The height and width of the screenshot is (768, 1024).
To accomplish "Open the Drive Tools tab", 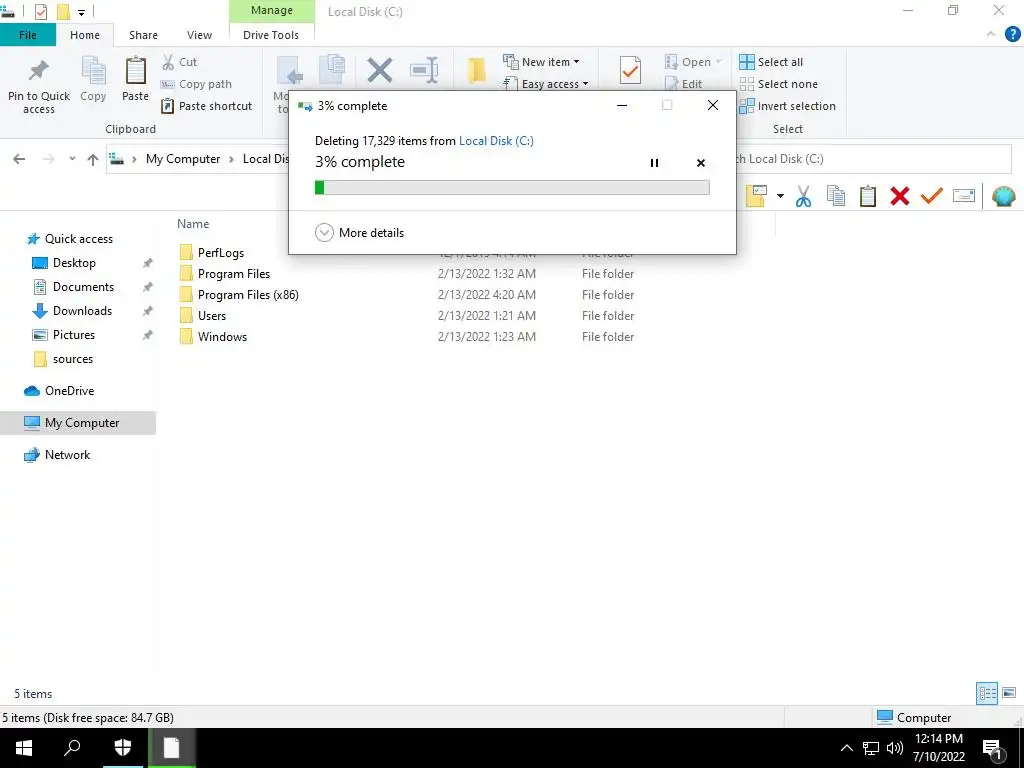I will click(271, 35).
